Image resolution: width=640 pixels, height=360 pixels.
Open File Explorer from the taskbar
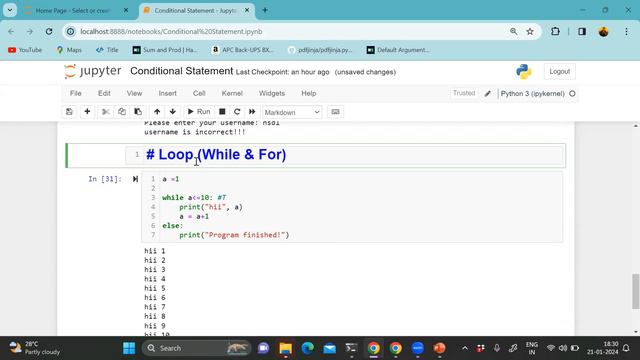click(x=286, y=348)
